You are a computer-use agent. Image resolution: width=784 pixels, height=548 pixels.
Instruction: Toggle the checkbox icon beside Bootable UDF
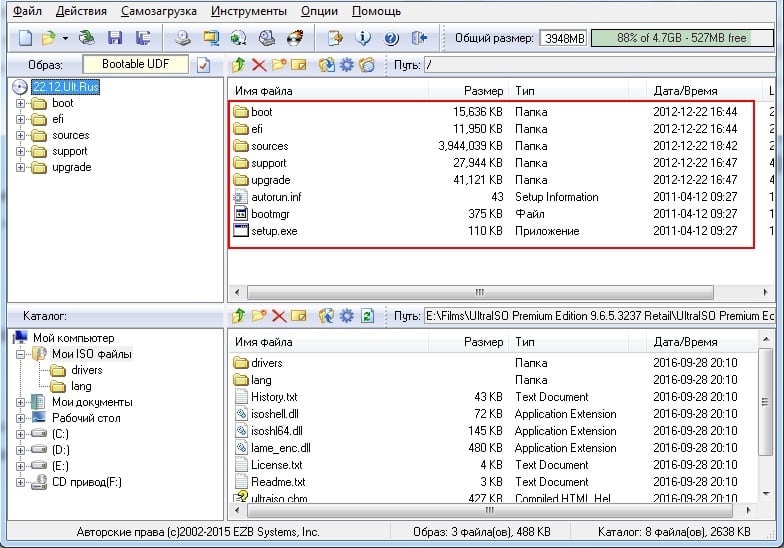[204, 65]
